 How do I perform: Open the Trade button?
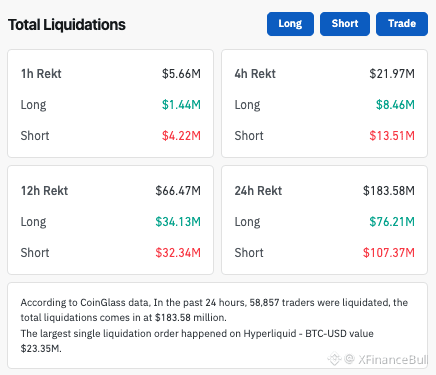(x=402, y=24)
